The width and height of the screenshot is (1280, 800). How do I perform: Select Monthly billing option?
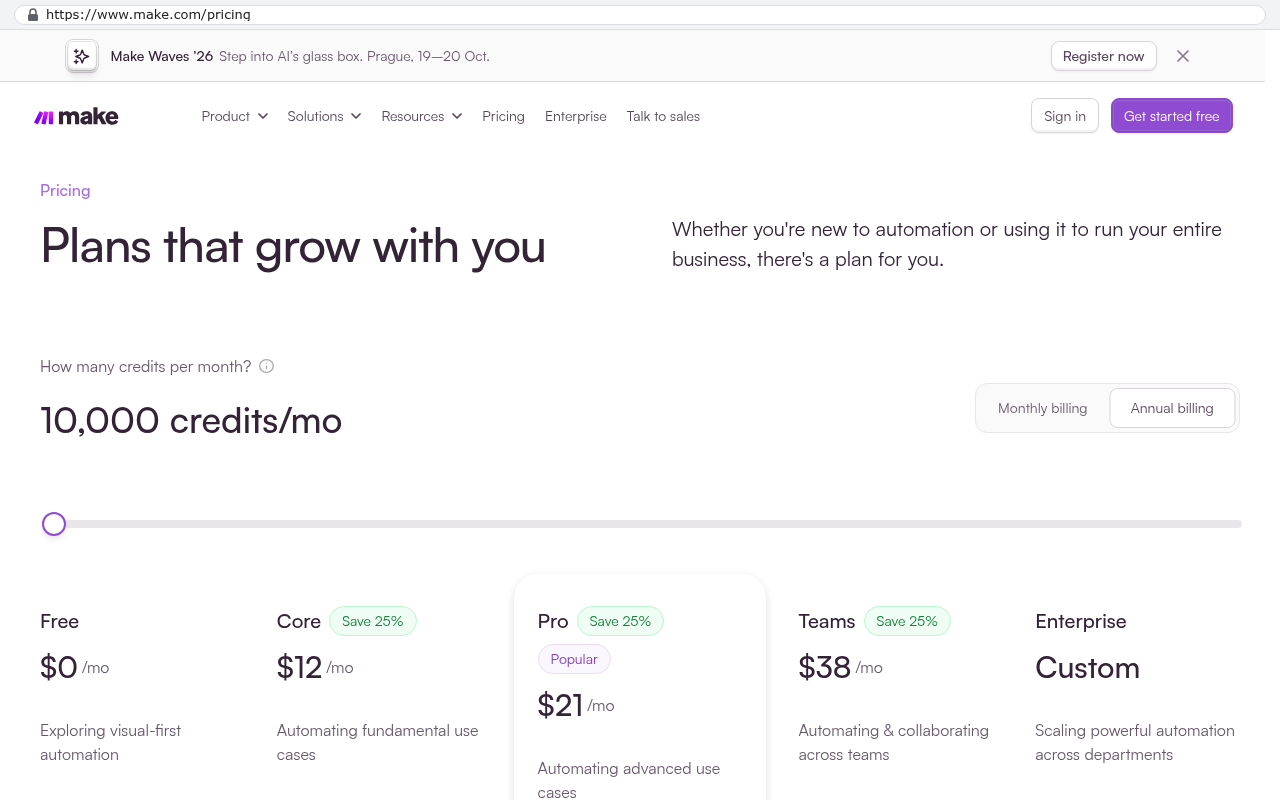coord(1042,408)
